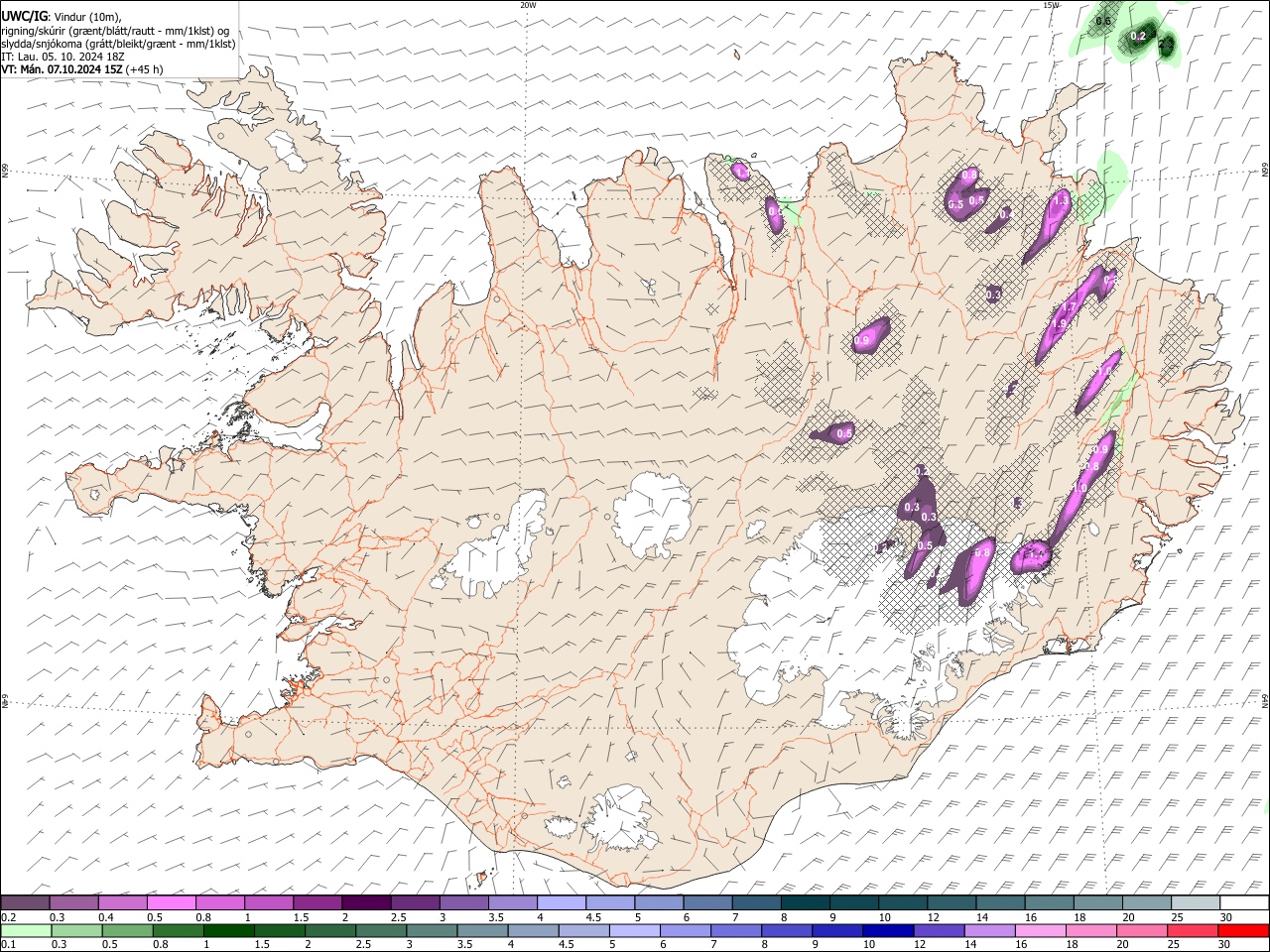
Task: Choose the bright red rain swatch after 30
Action: [1243, 930]
